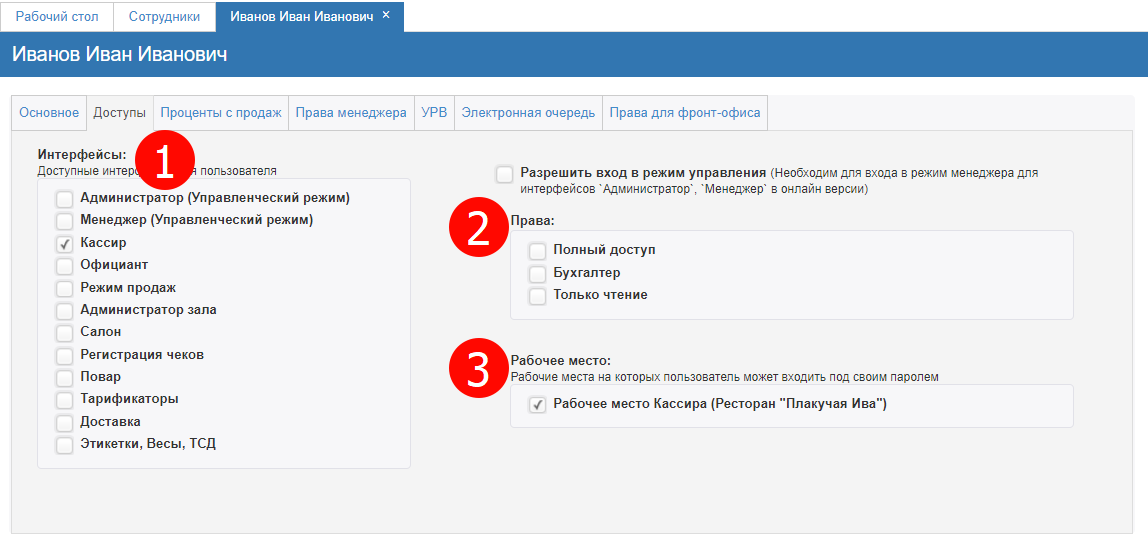
Task: Tick the Этикетки, Весы, ТСД checkbox
Action: 65,445
